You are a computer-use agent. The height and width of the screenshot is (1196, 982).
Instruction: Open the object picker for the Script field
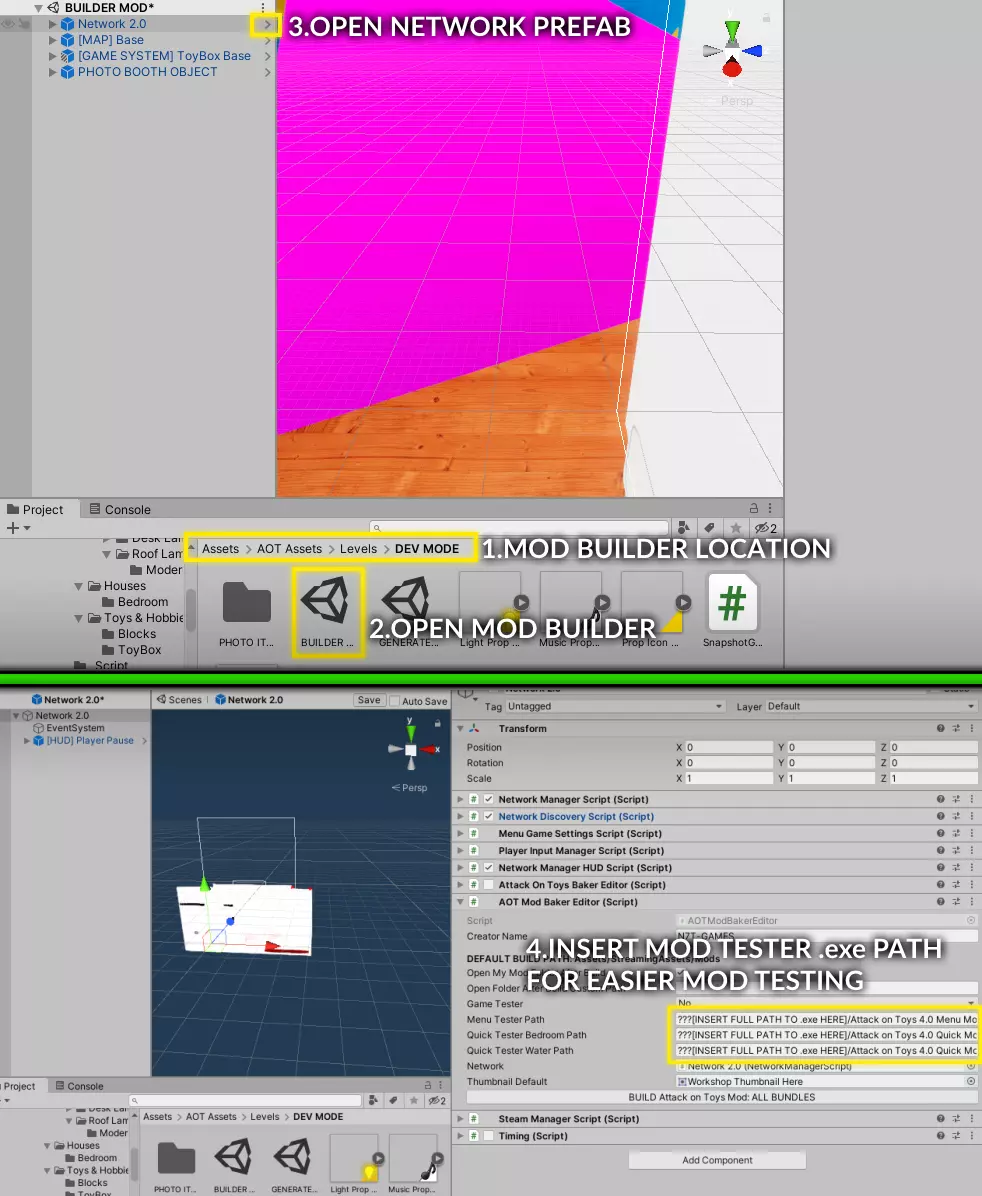point(971,921)
